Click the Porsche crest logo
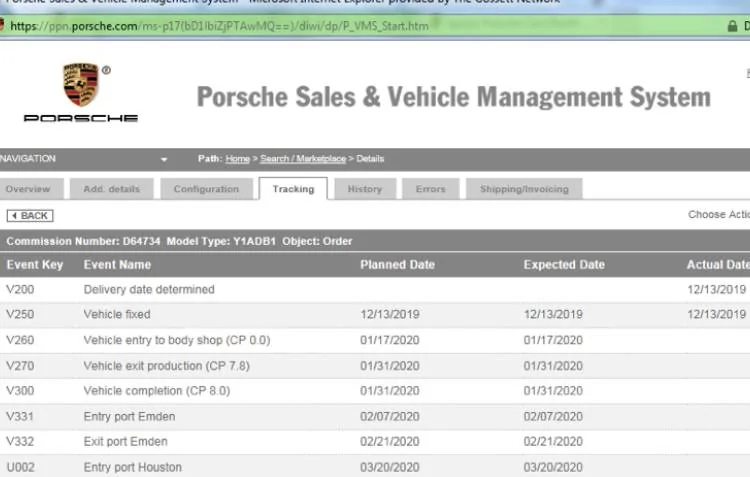The height and width of the screenshot is (477, 750). (81, 84)
